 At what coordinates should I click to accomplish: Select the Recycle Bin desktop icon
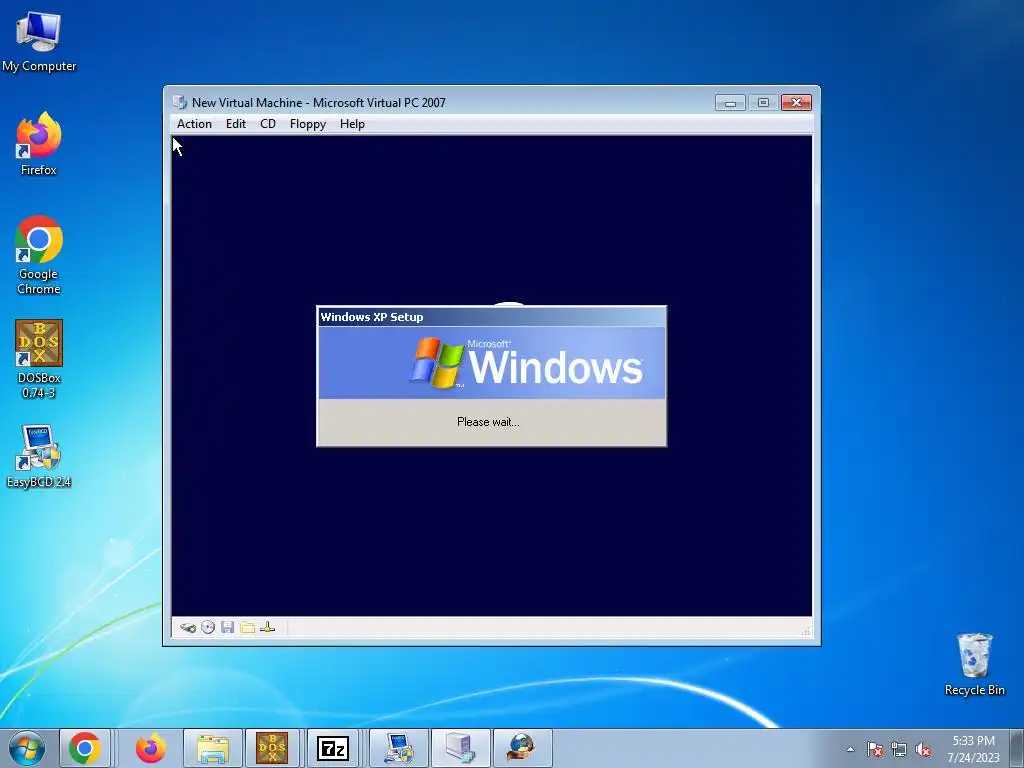tap(974, 665)
